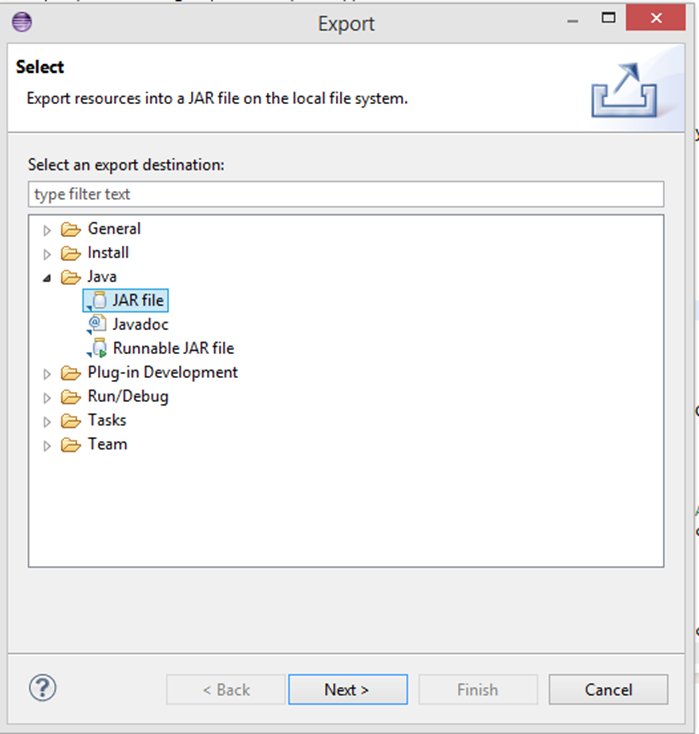Click the Team folder icon
Screen dimensions: 699x734
70,445
